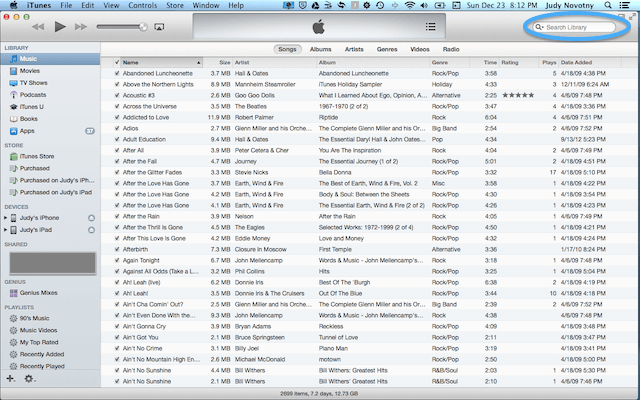Open the File menu

66,5
